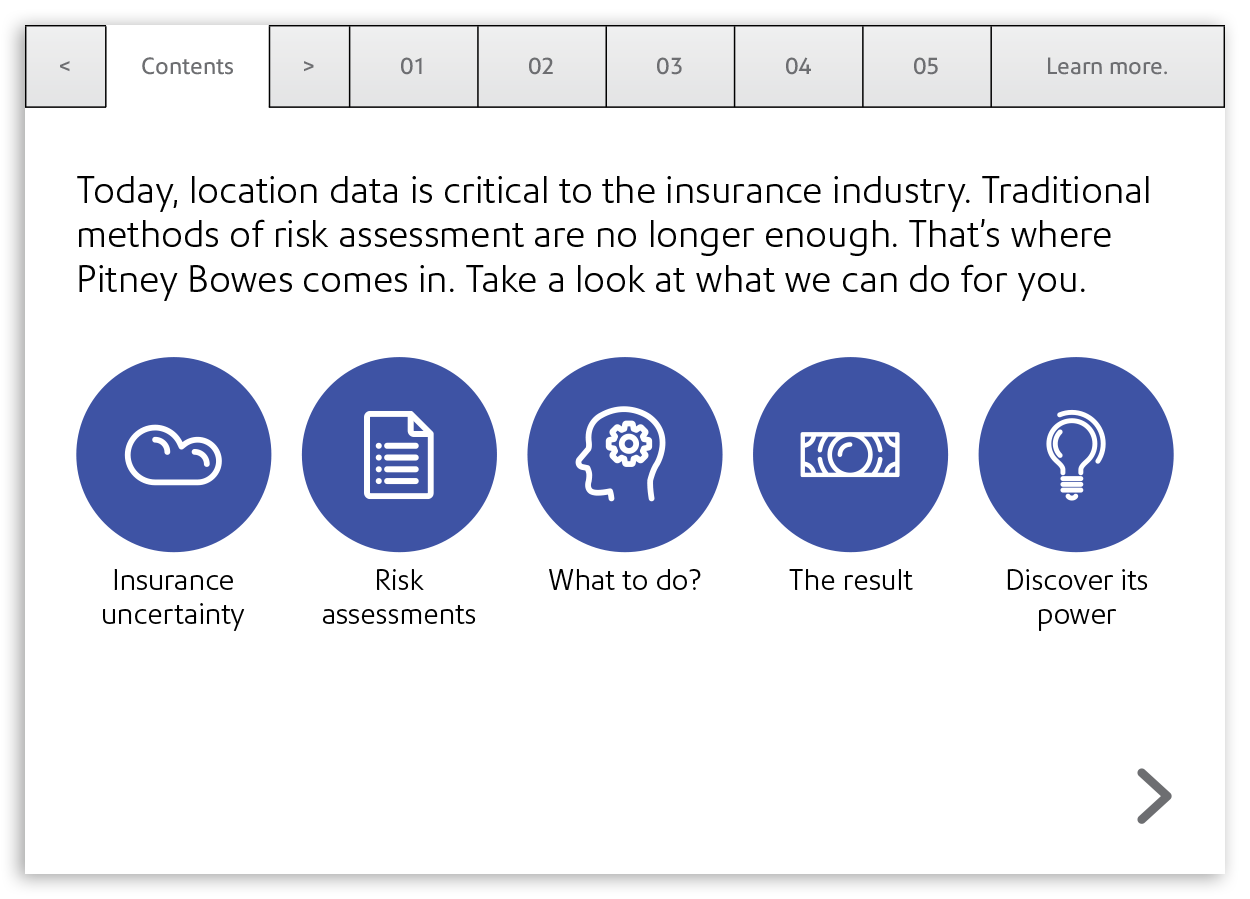Screen dimensions: 1250x899
Task: Select section tab 03
Action: coord(669,67)
